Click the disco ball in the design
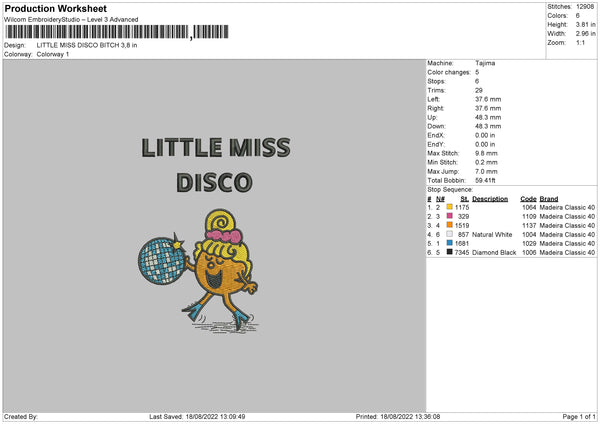 pos(161,260)
